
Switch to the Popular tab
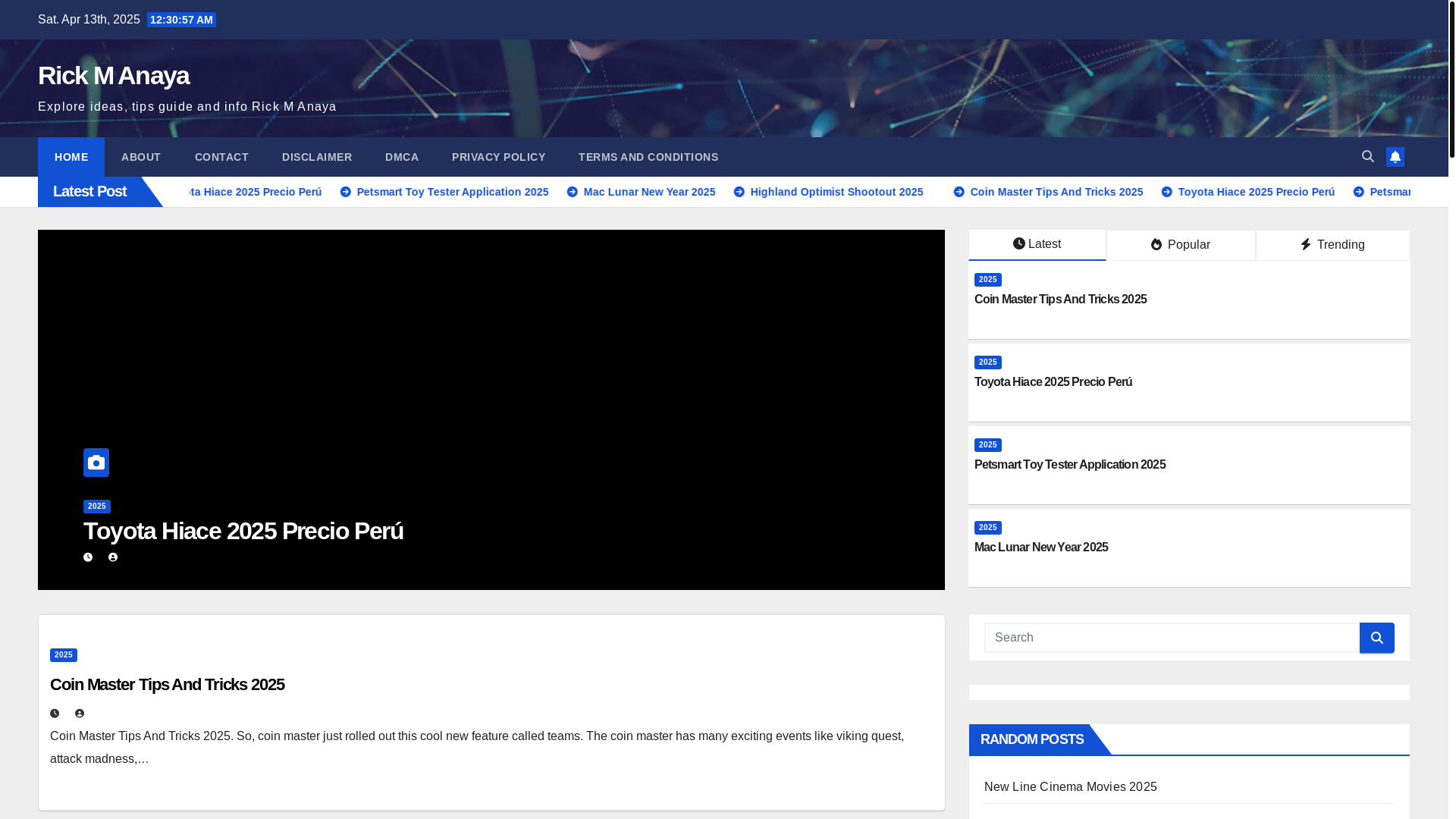coord(1181,245)
